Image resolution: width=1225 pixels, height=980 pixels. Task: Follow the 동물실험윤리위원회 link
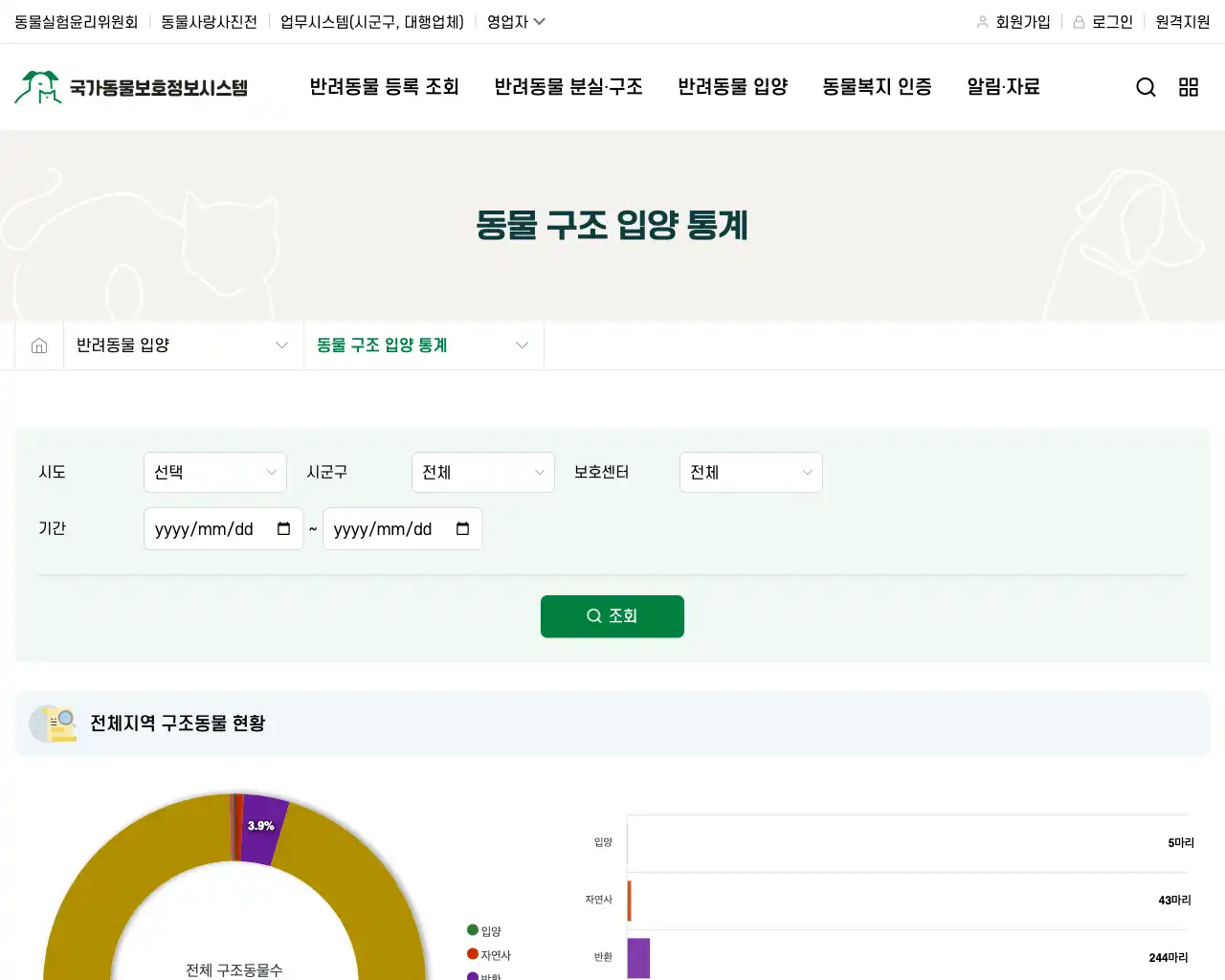[x=77, y=21]
